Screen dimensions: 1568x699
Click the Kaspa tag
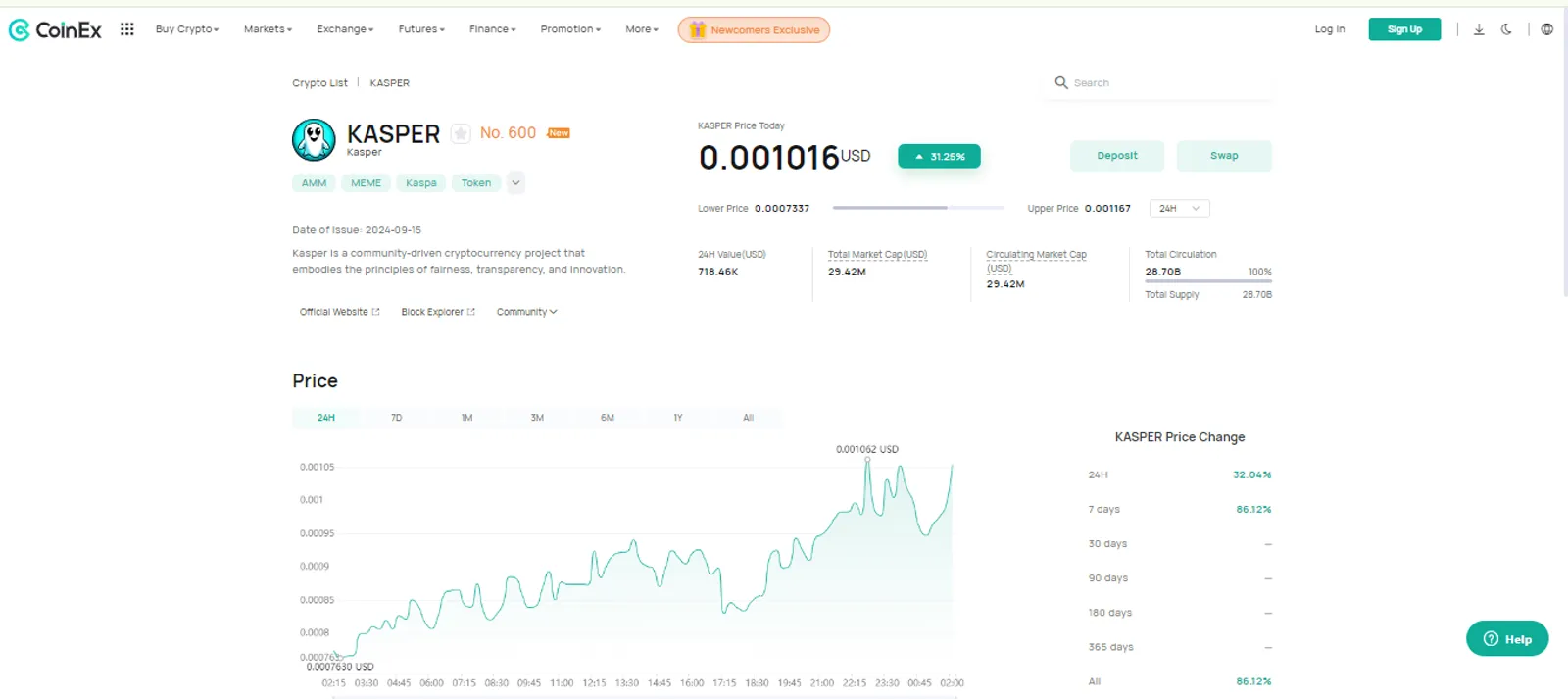pyautogui.click(x=421, y=183)
